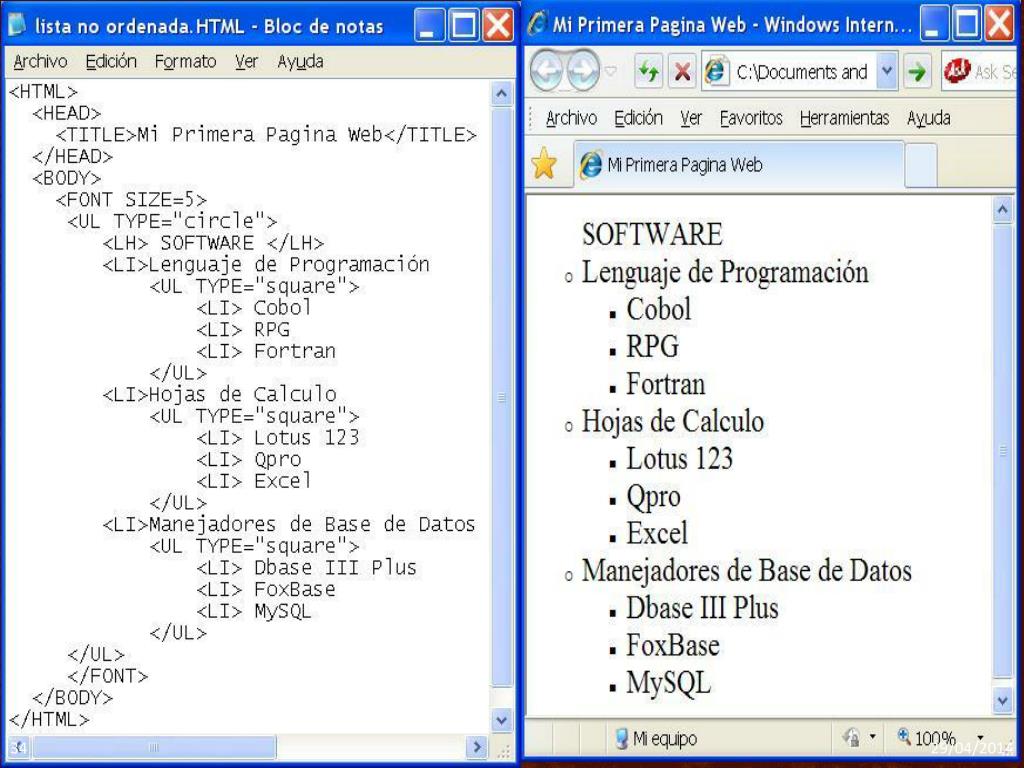1024x768 pixels.
Task: Click the Refresh icon in Internet Explorer
Action: click(648, 71)
